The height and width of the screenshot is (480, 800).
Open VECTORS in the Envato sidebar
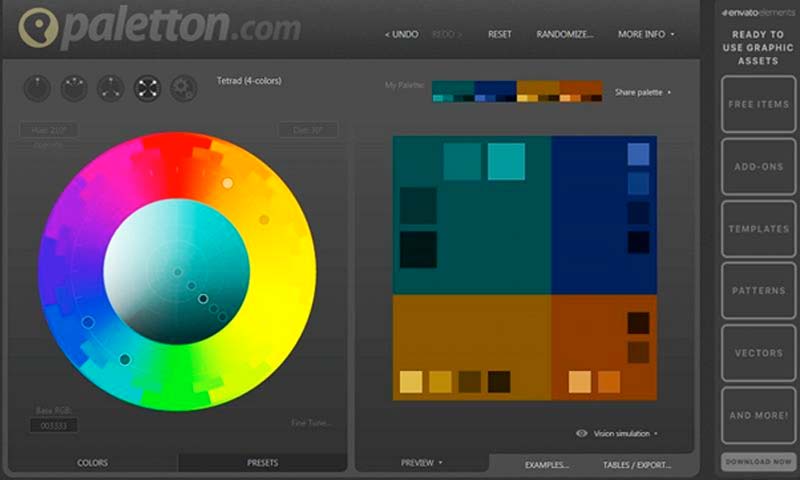(x=759, y=353)
